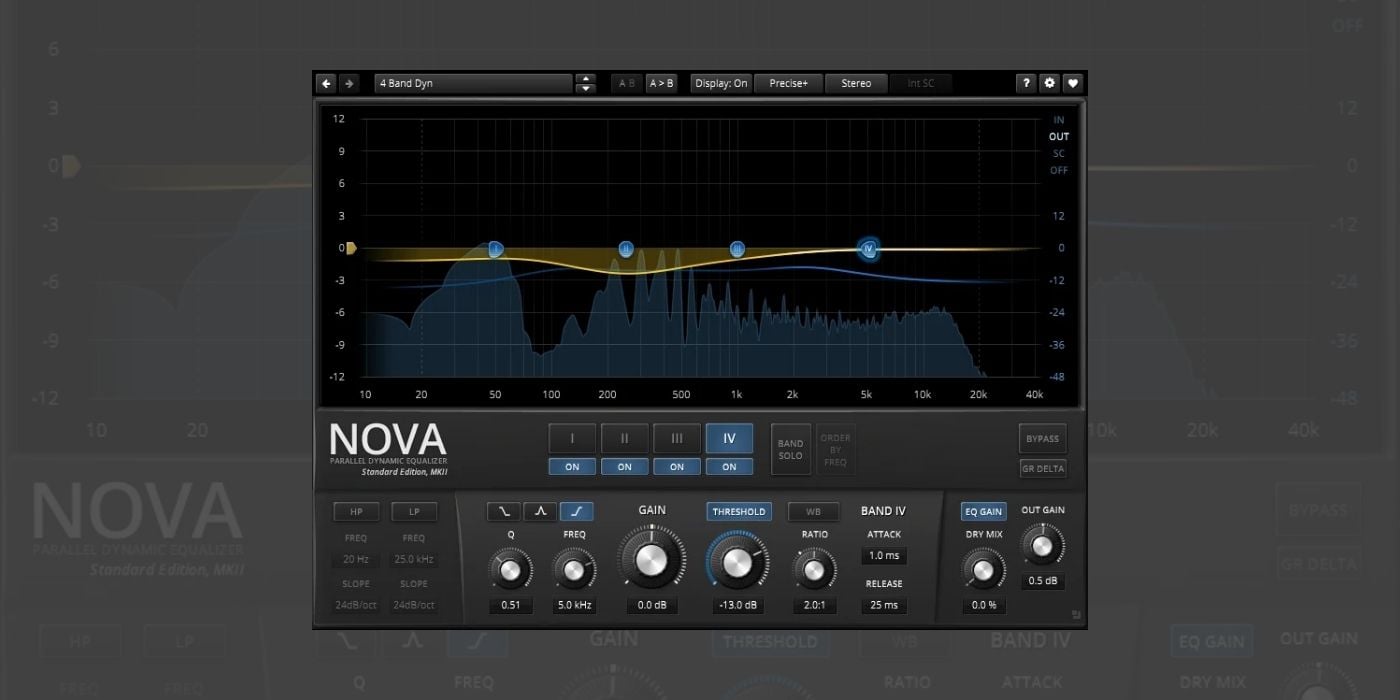
Task: Toggle the EQ GAIN button
Action: coord(983,511)
